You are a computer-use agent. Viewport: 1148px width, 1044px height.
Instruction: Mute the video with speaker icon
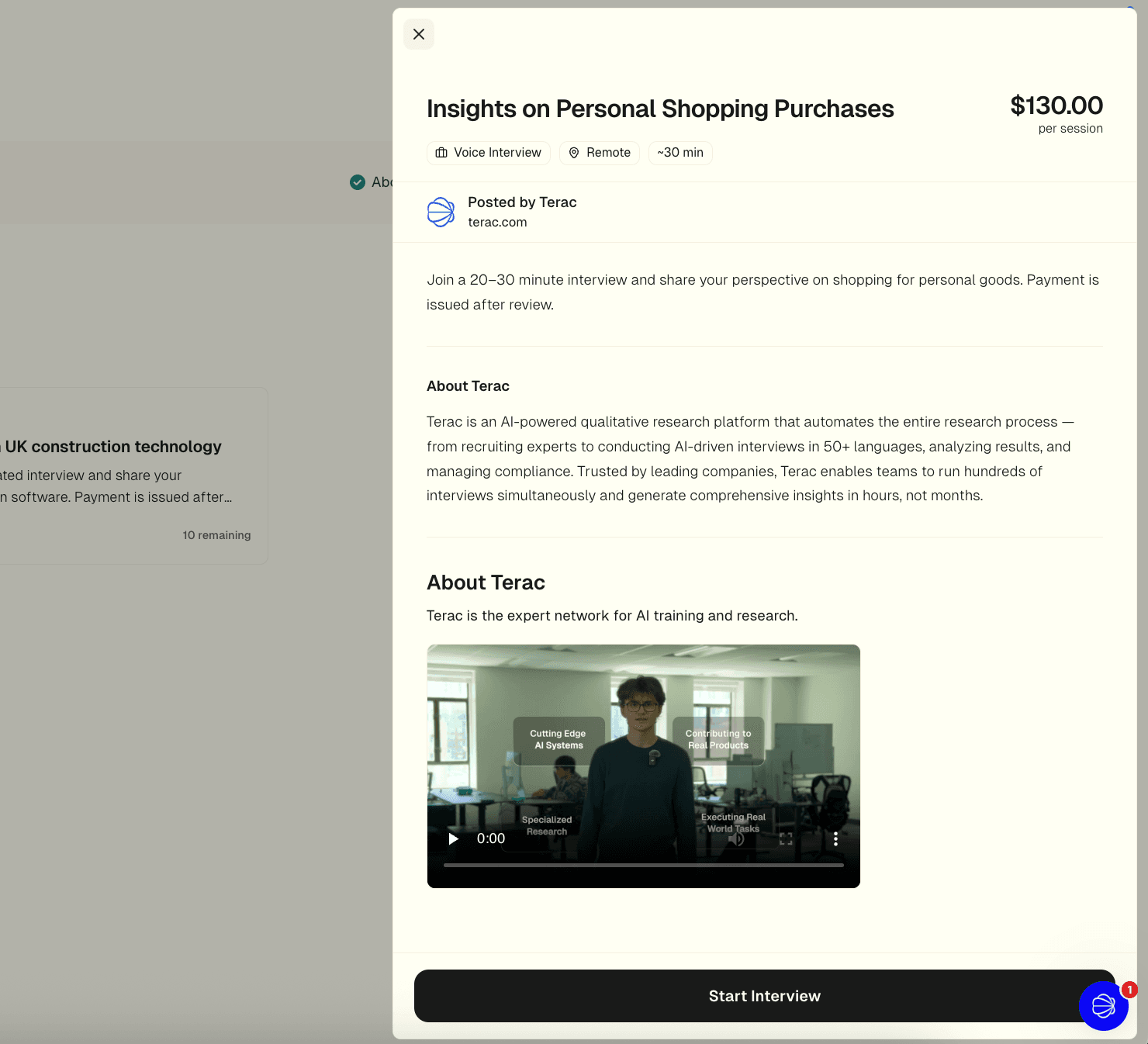tap(736, 838)
